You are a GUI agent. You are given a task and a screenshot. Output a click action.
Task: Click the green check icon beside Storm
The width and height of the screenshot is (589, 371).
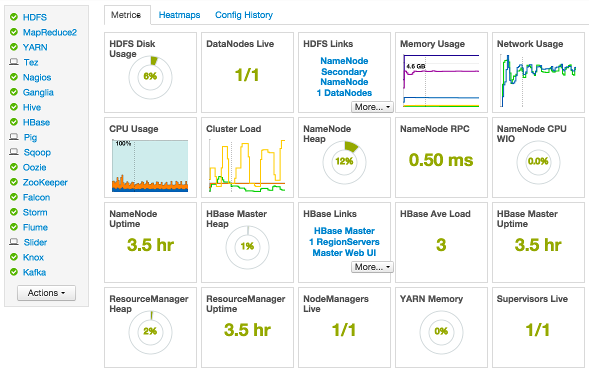point(14,212)
